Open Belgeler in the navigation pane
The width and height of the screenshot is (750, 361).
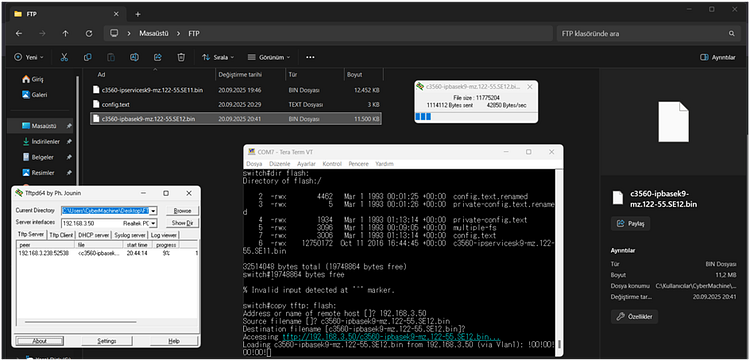coord(39,157)
